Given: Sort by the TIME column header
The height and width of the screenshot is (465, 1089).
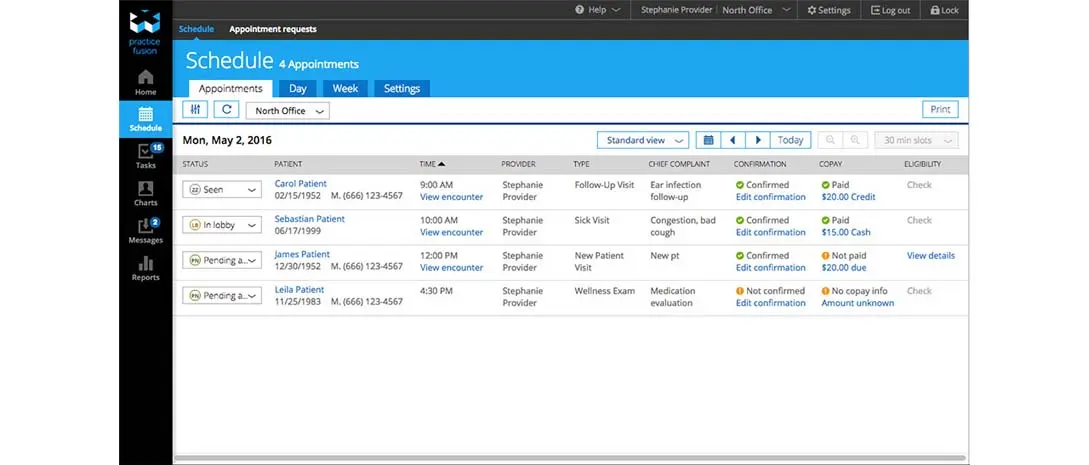Looking at the screenshot, I should pyautogui.click(x=432, y=164).
